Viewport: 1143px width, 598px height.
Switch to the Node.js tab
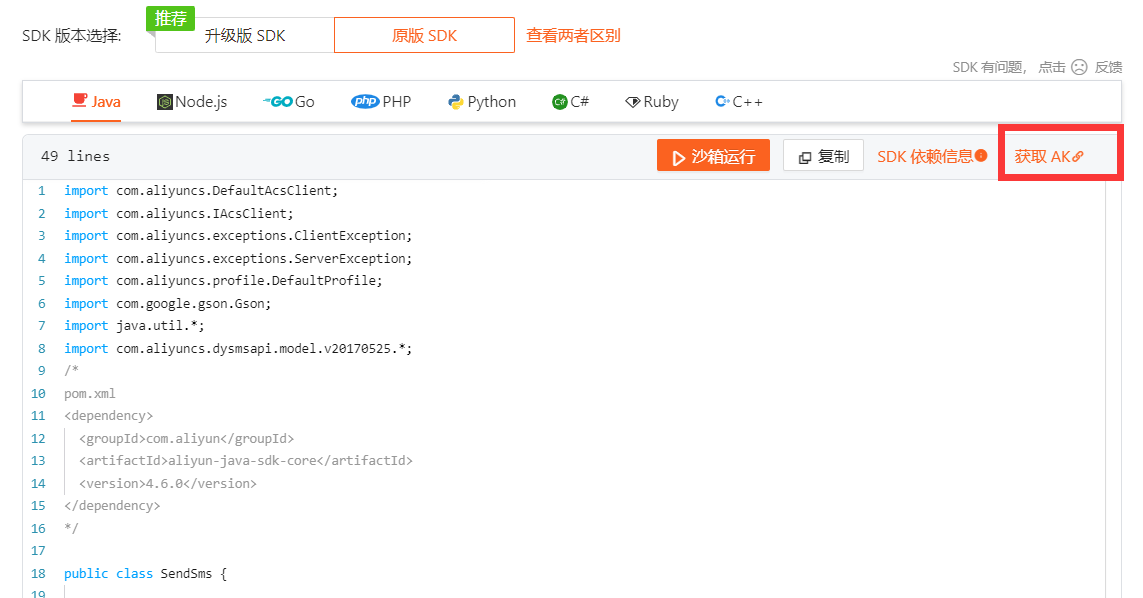pyautogui.click(x=192, y=101)
